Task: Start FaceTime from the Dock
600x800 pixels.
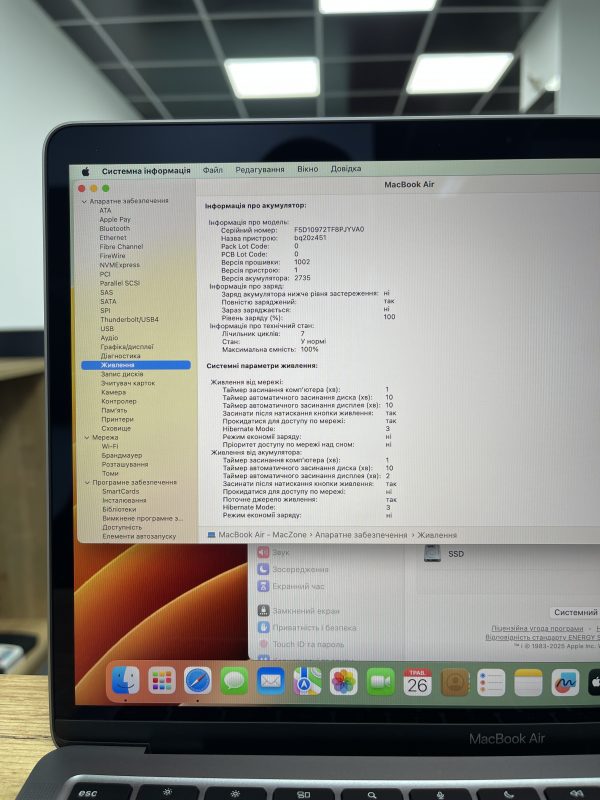Action: point(381,682)
